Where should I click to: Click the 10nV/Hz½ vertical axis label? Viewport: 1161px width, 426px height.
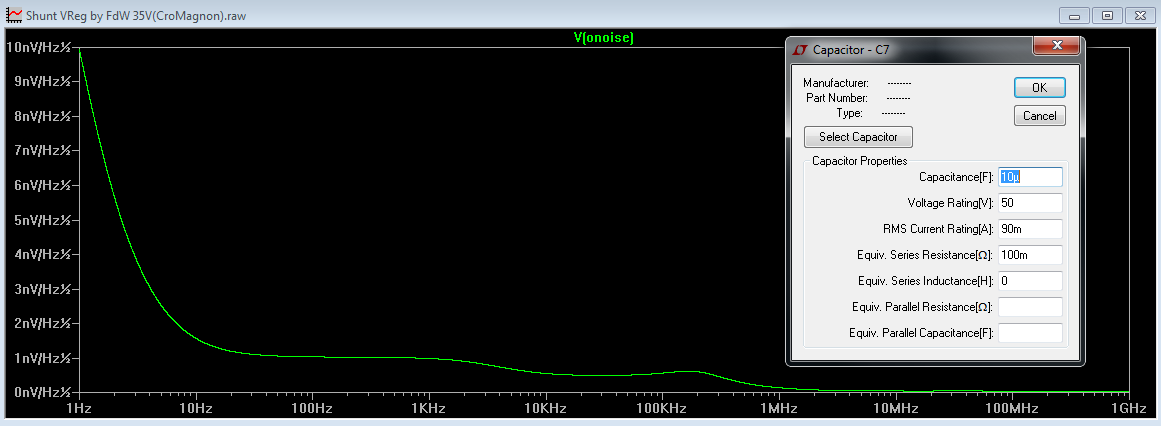click(x=38, y=47)
